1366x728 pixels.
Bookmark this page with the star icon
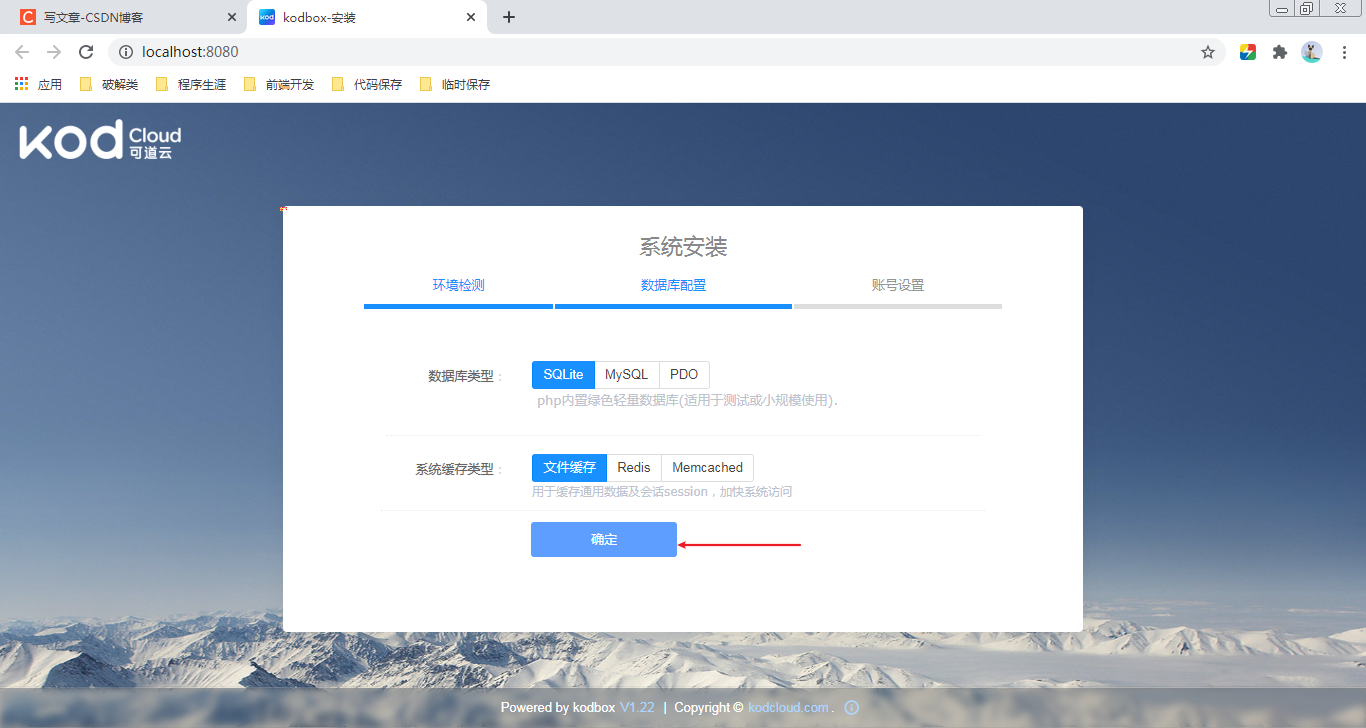click(x=1208, y=52)
